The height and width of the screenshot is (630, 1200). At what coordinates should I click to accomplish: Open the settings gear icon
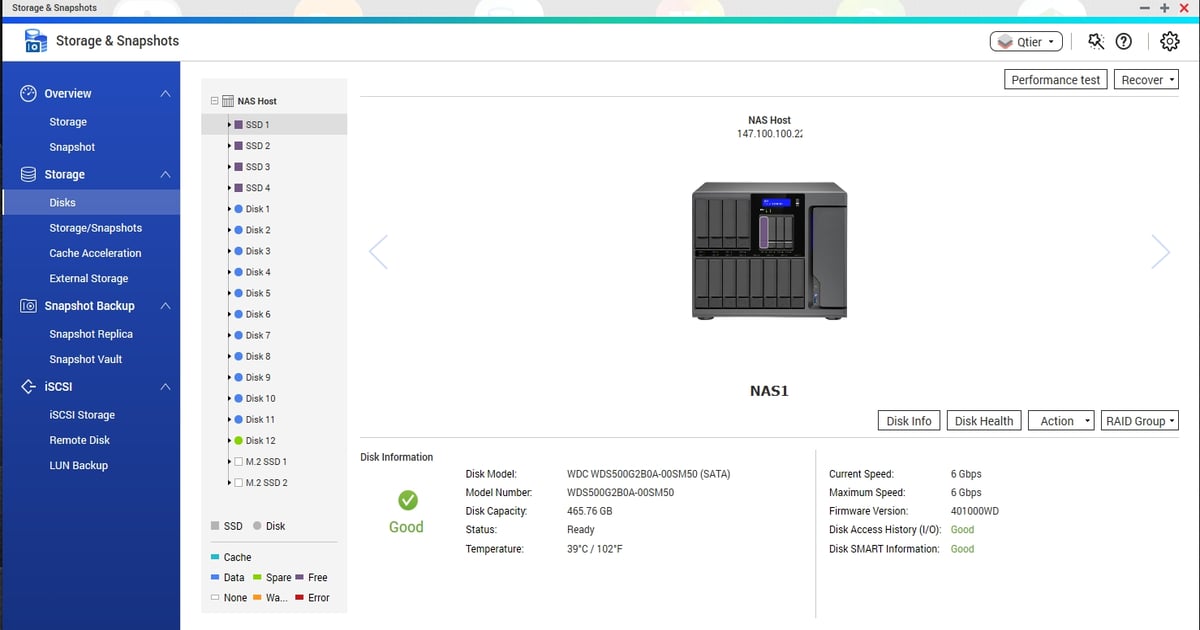pyautogui.click(x=1169, y=41)
